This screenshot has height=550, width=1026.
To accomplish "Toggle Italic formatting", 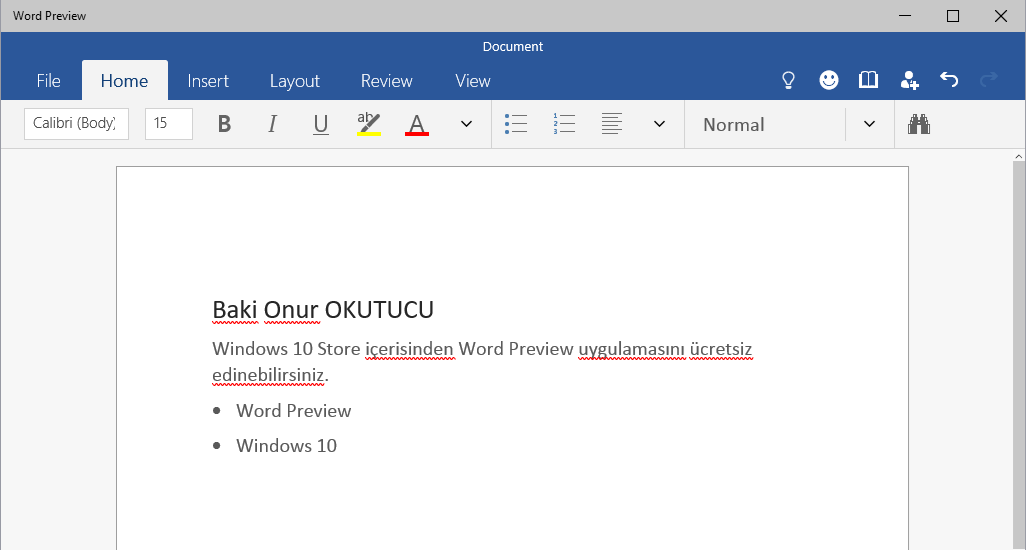I will pos(272,124).
